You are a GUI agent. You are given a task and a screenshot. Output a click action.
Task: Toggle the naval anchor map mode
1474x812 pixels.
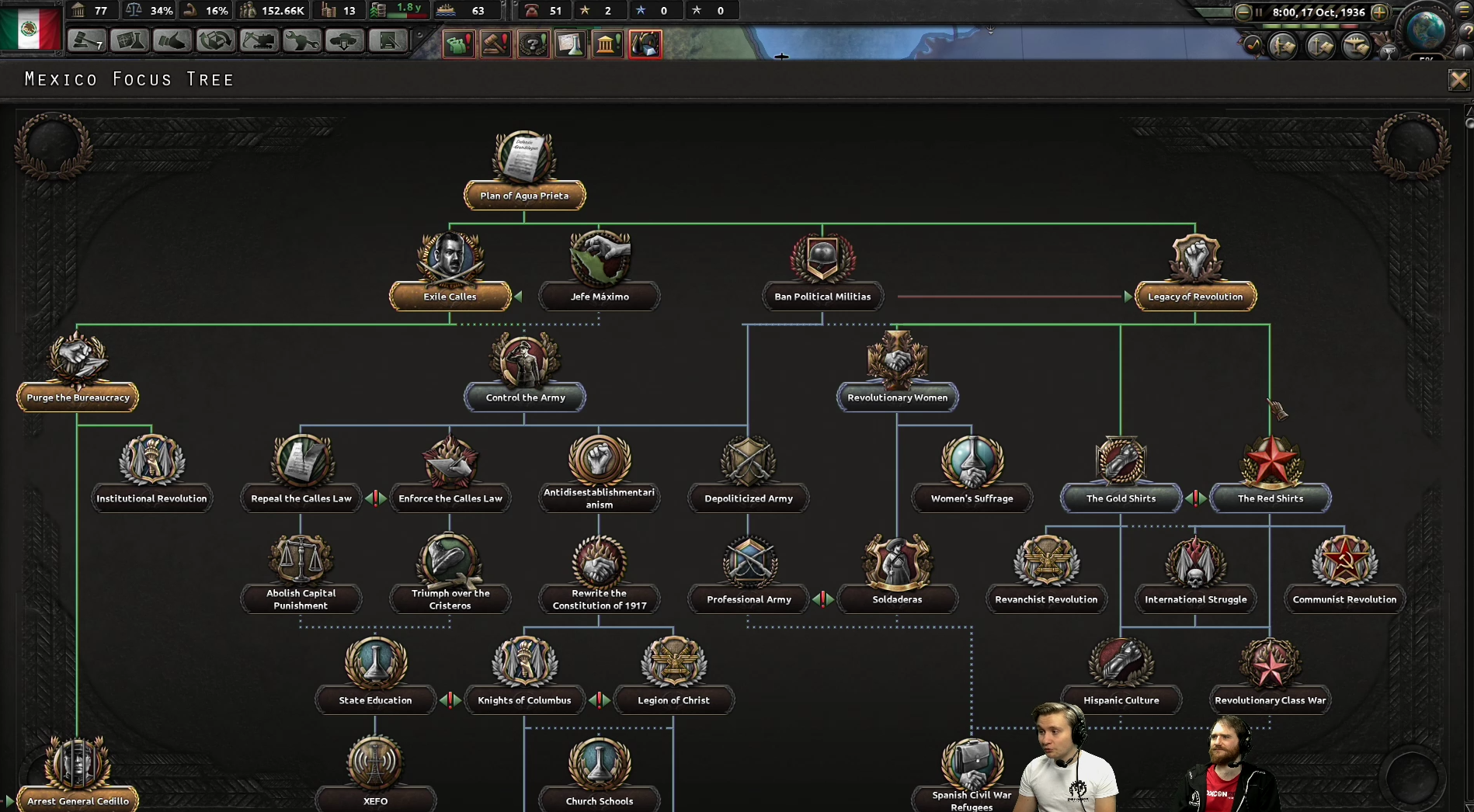click(1319, 46)
